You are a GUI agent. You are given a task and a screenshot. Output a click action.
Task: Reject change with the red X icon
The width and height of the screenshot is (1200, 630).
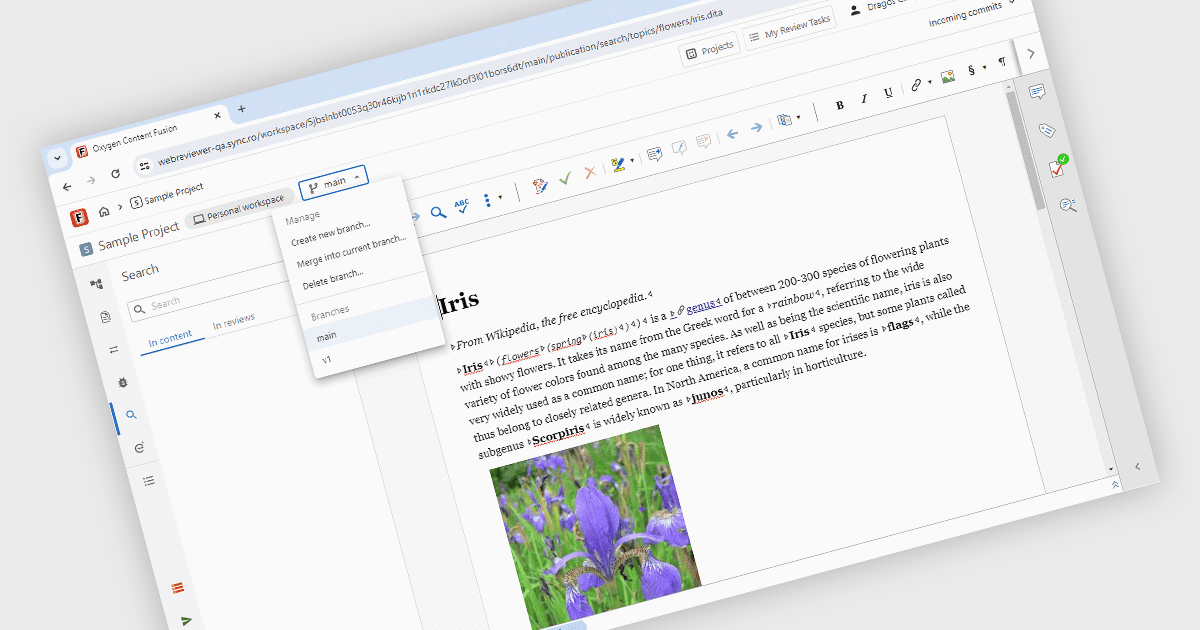(590, 172)
